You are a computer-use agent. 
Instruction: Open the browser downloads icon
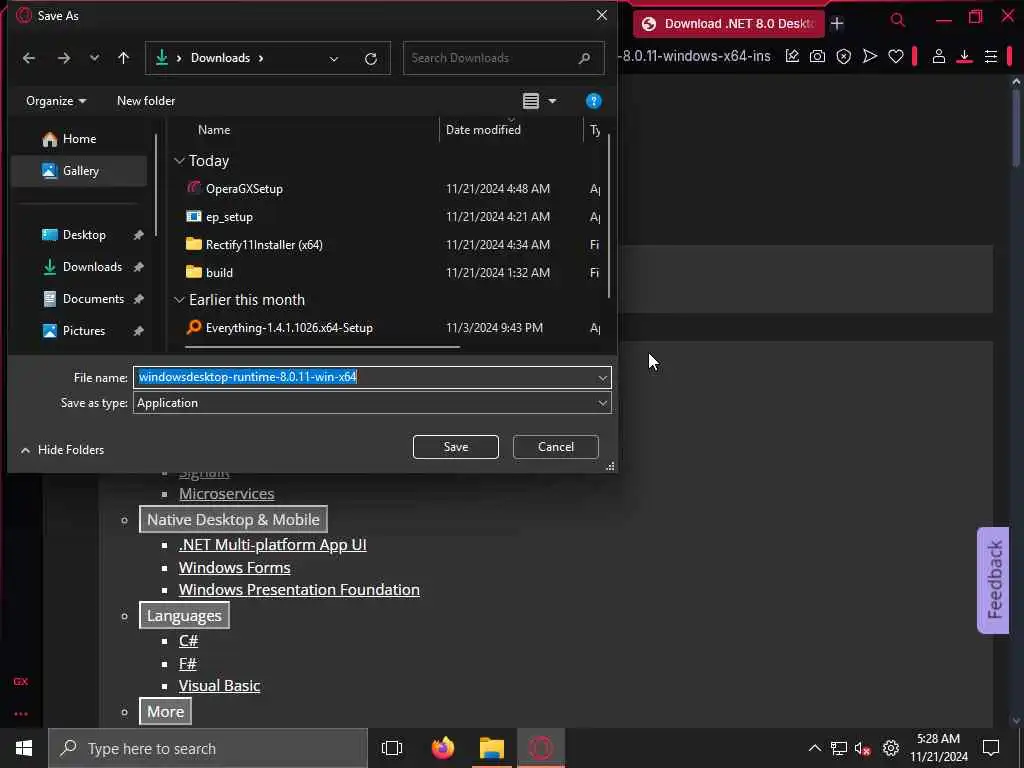[964, 57]
